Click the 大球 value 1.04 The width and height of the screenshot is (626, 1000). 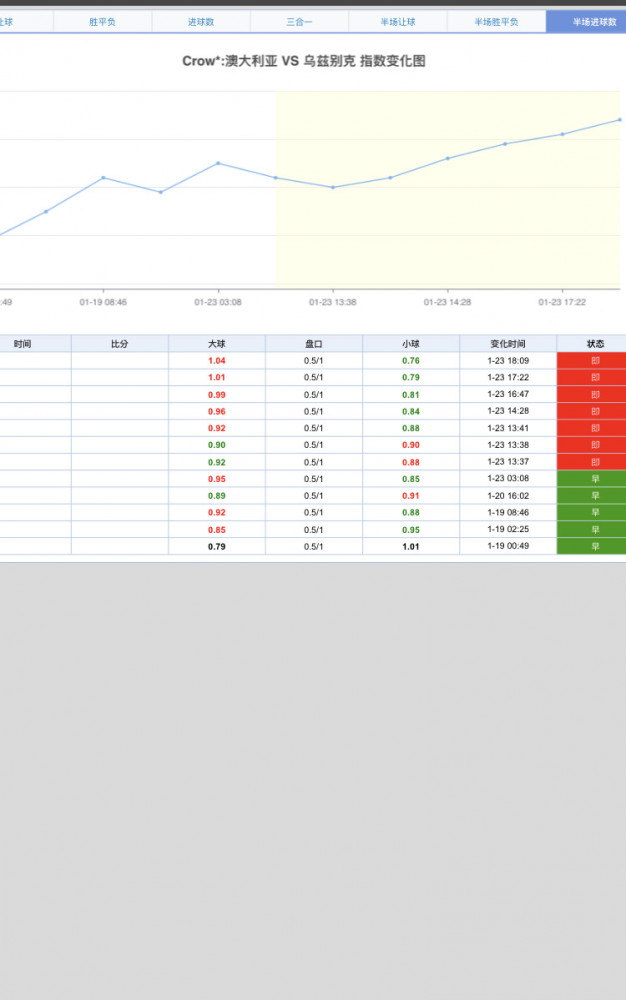[x=217, y=361]
